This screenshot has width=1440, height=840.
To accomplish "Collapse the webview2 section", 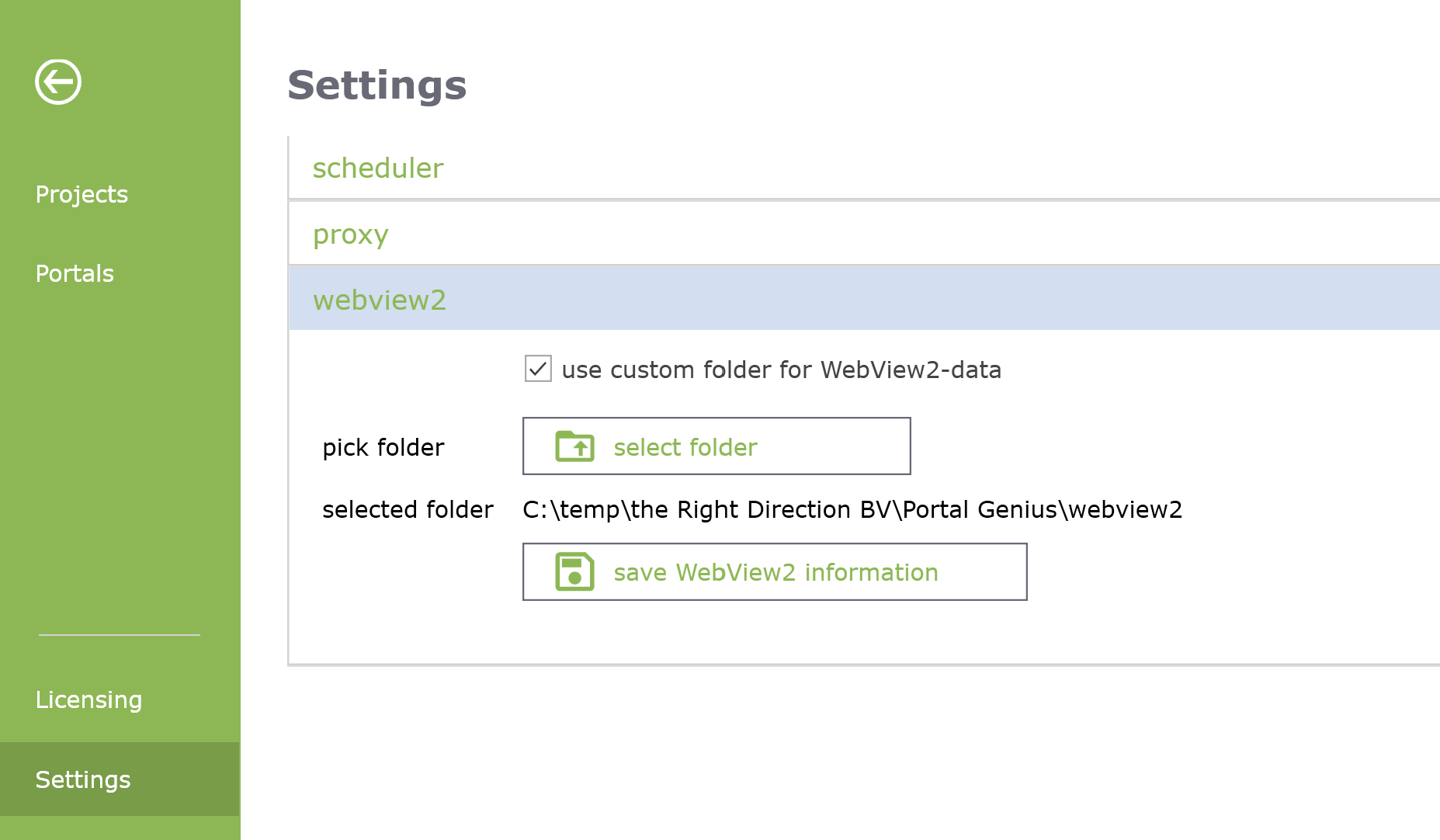I will (x=864, y=299).
